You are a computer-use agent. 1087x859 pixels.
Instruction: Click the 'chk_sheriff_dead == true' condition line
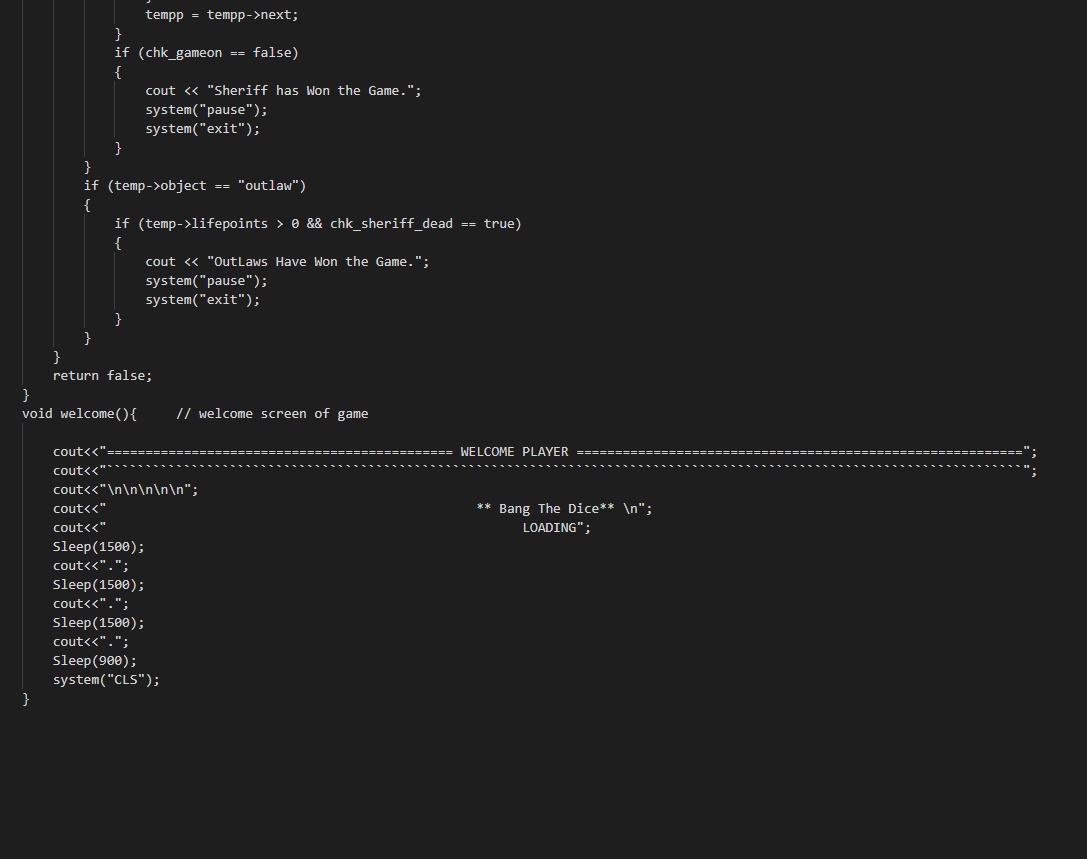[x=318, y=224]
